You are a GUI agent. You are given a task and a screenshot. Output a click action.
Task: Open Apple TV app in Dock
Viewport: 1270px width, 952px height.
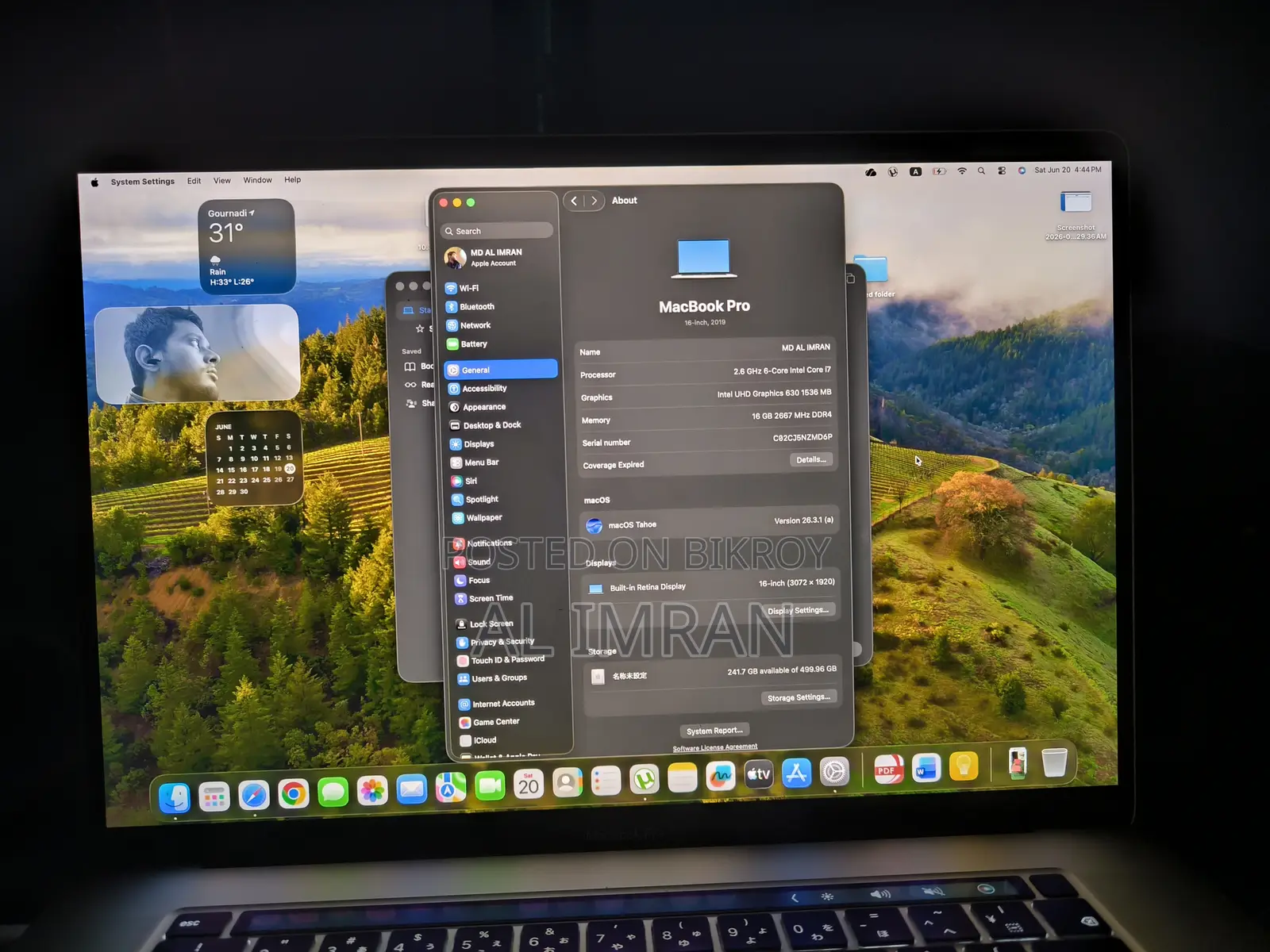point(758,774)
